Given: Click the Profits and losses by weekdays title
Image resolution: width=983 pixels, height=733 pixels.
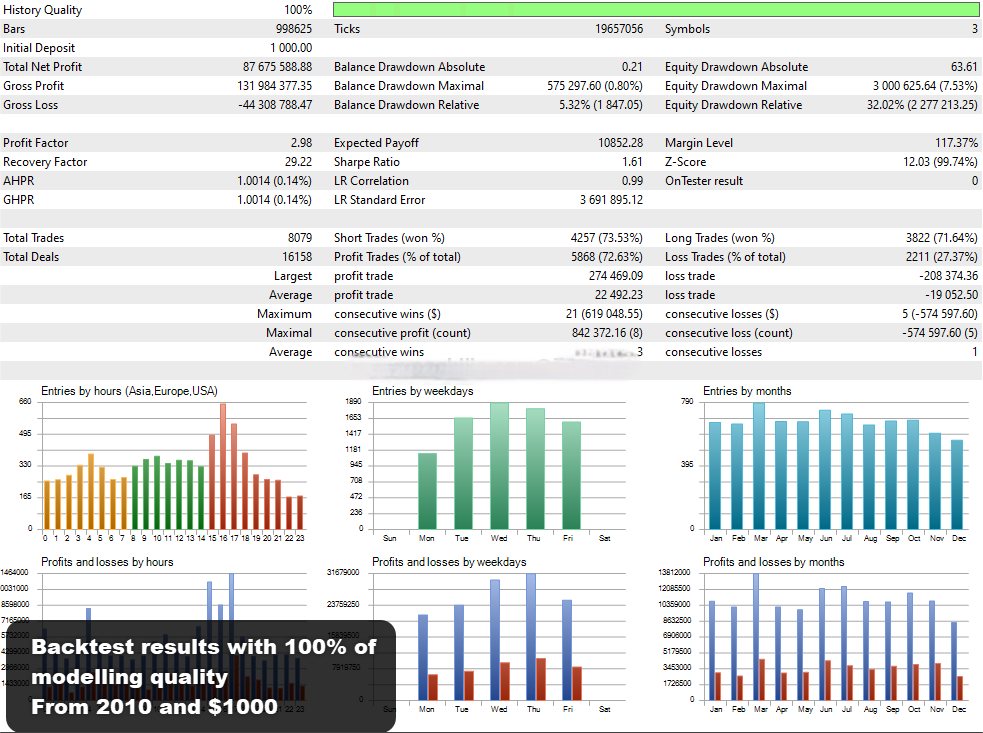Looking at the screenshot, I should coord(449,562).
